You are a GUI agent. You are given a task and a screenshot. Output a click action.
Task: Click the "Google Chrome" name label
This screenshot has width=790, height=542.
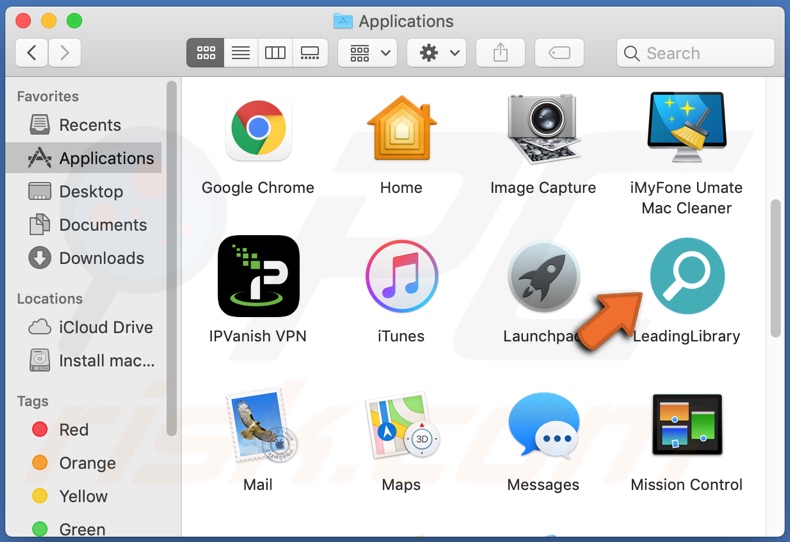pos(258,187)
